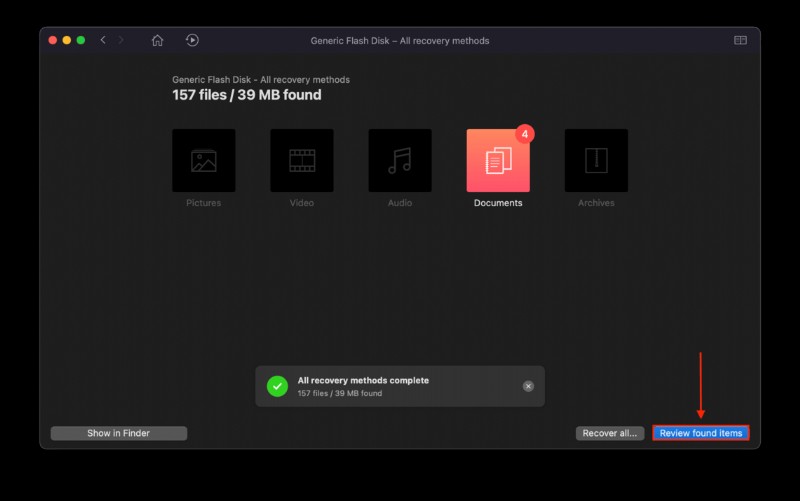Click the Audio label text
Screen dimensions: 800x501
click(x=400, y=203)
